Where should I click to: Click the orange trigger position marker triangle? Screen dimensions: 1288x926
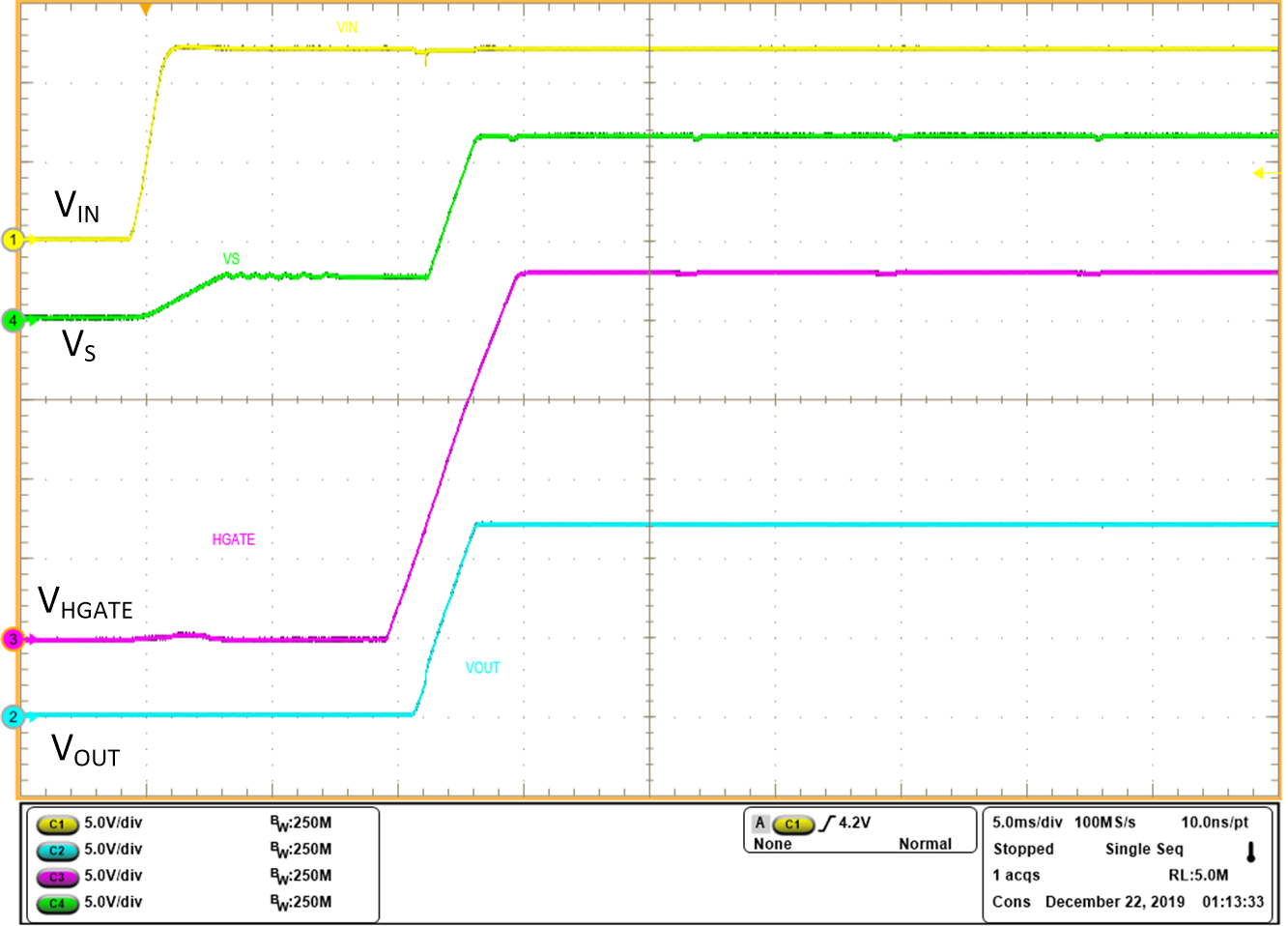(x=145, y=10)
